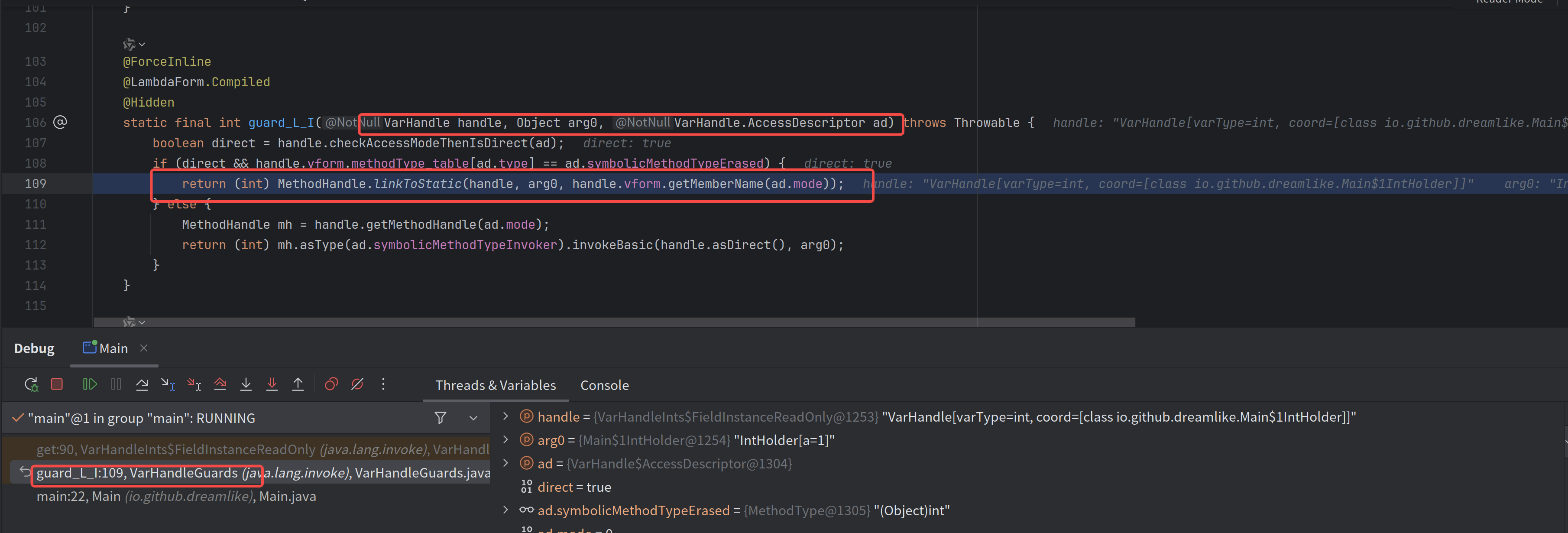Click parameter icon beside ad variable

coord(527,464)
